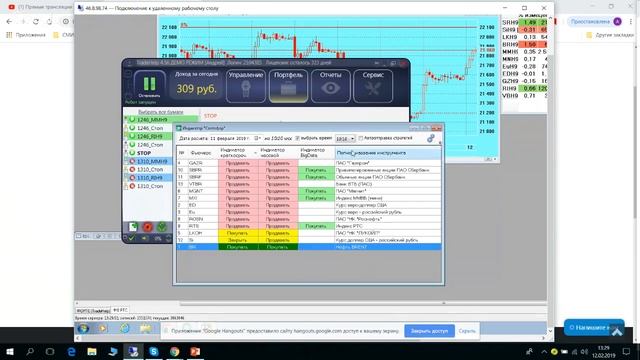640x360 pixels.
Task: Select the 1310_RIH9 strategy row
Action: pyautogui.click(x=149, y=178)
